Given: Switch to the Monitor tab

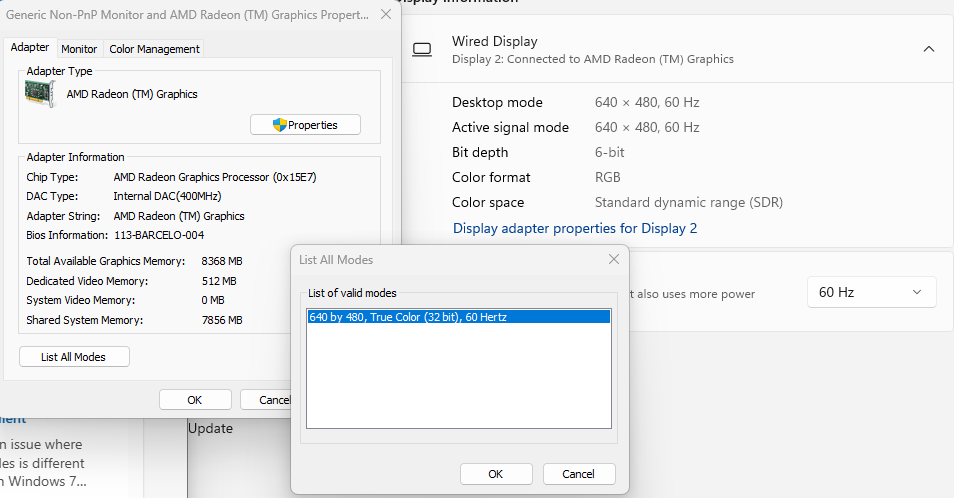Looking at the screenshot, I should [79, 49].
